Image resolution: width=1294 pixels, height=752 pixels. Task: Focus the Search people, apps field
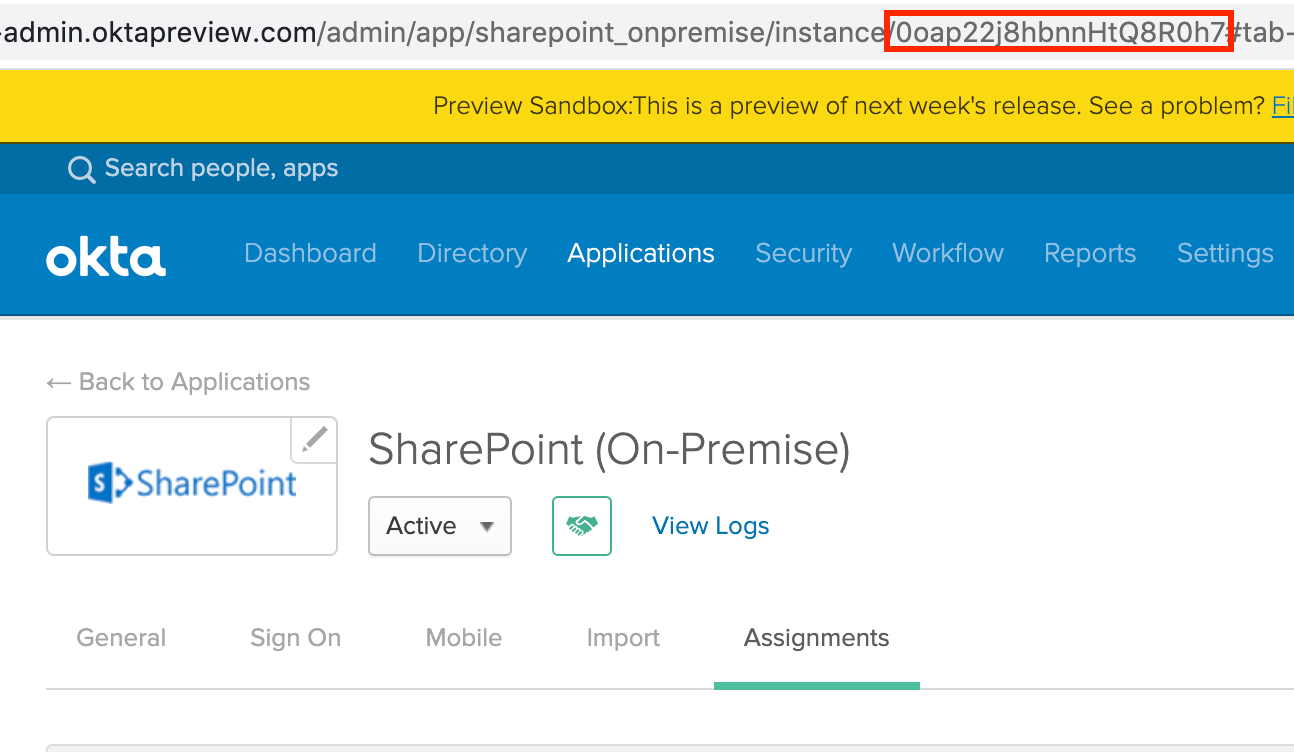(221, 168)
